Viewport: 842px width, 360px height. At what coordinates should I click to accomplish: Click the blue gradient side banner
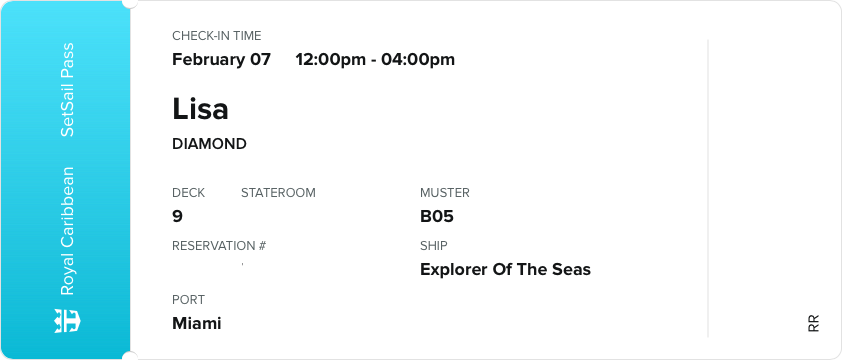click(66, 180)
